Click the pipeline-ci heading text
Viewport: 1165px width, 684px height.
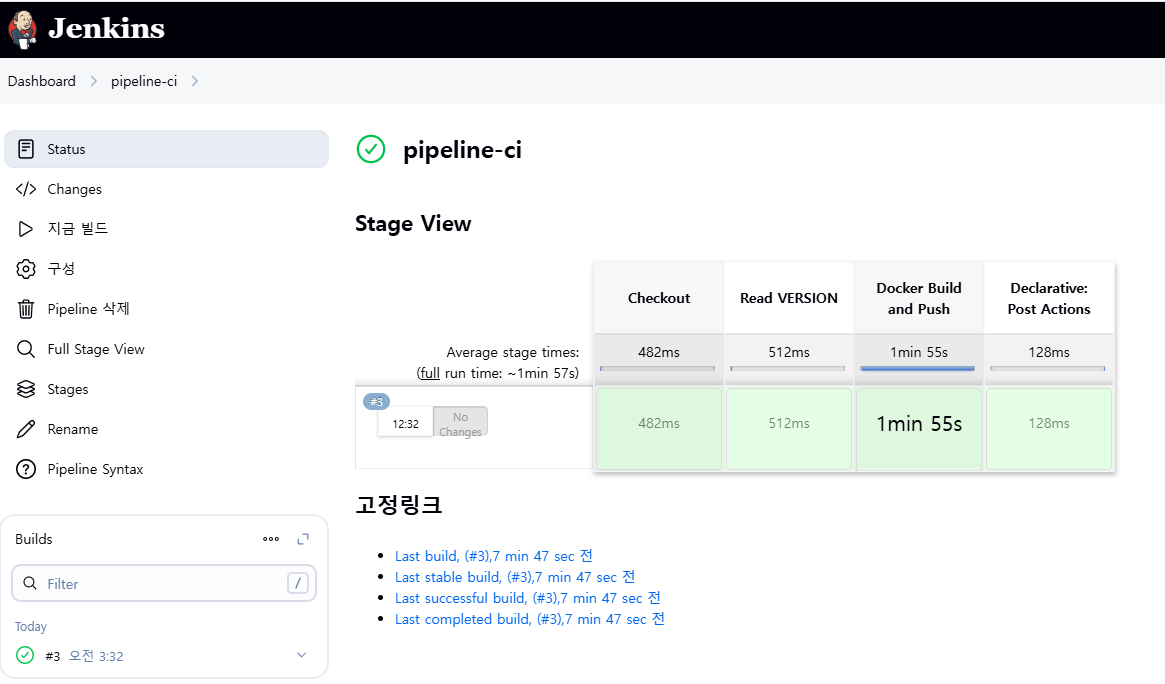[462, 150]
